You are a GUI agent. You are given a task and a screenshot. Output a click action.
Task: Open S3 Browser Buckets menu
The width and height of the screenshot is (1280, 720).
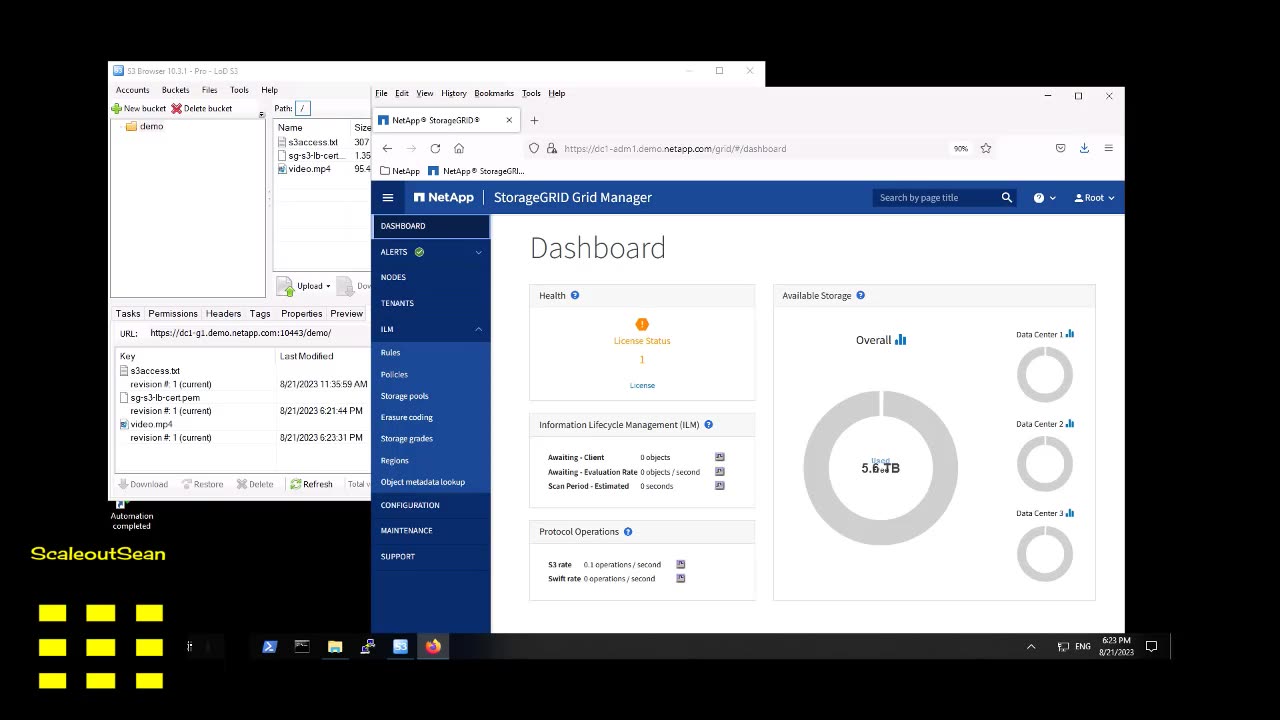[x=175, y=90]
